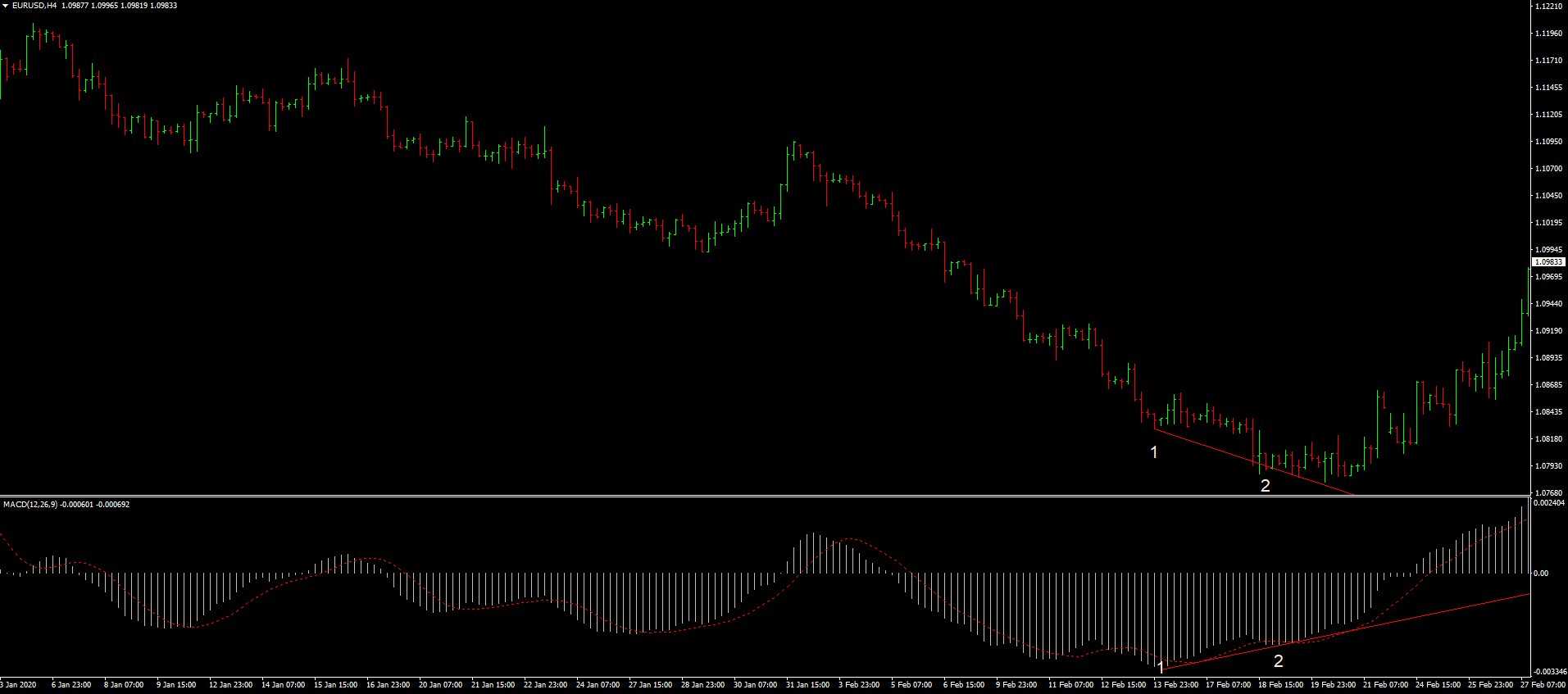Select label "1" on the price chart
Screen dimensions: 1568x694
click(1154, 452)
